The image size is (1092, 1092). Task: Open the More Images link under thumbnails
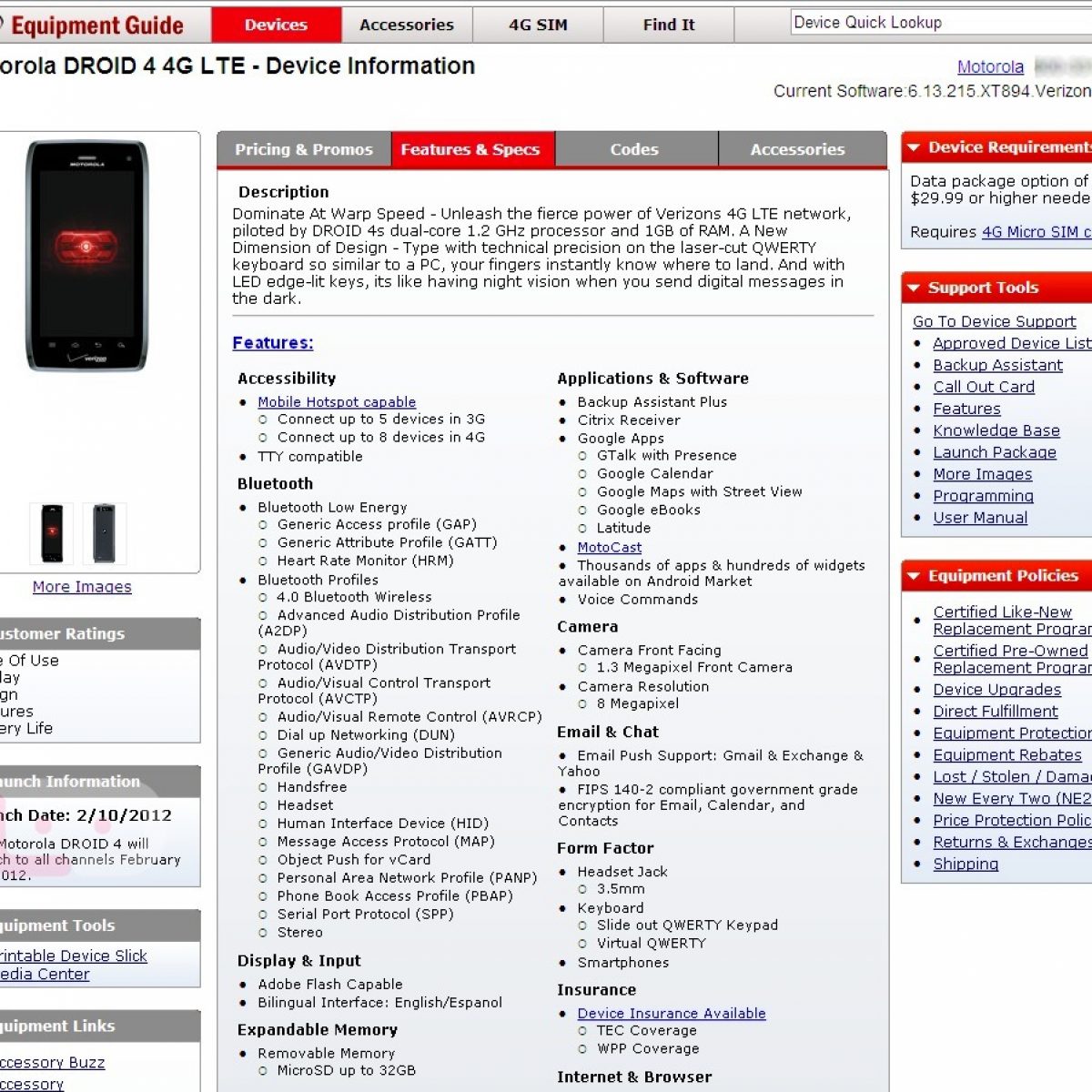[x=82, y=587]
